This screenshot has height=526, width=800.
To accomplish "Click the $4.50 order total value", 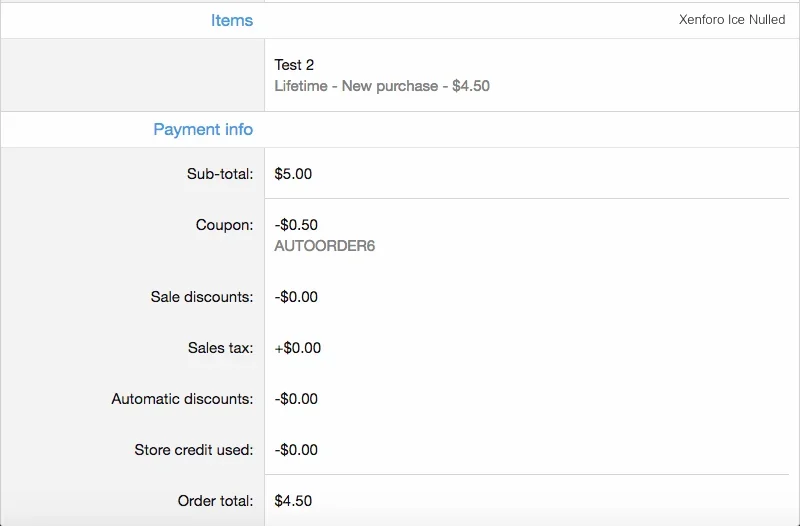I will [x=293, y=501].
